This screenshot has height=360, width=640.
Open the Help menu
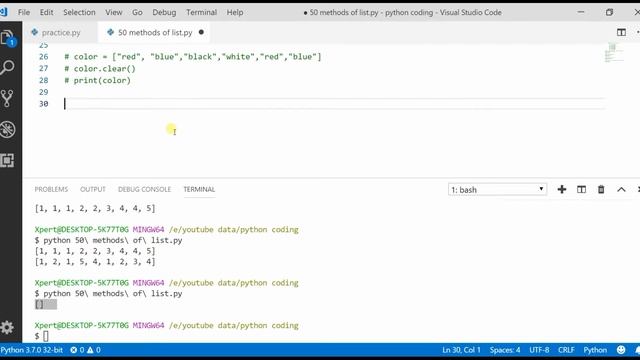[235, 12]
